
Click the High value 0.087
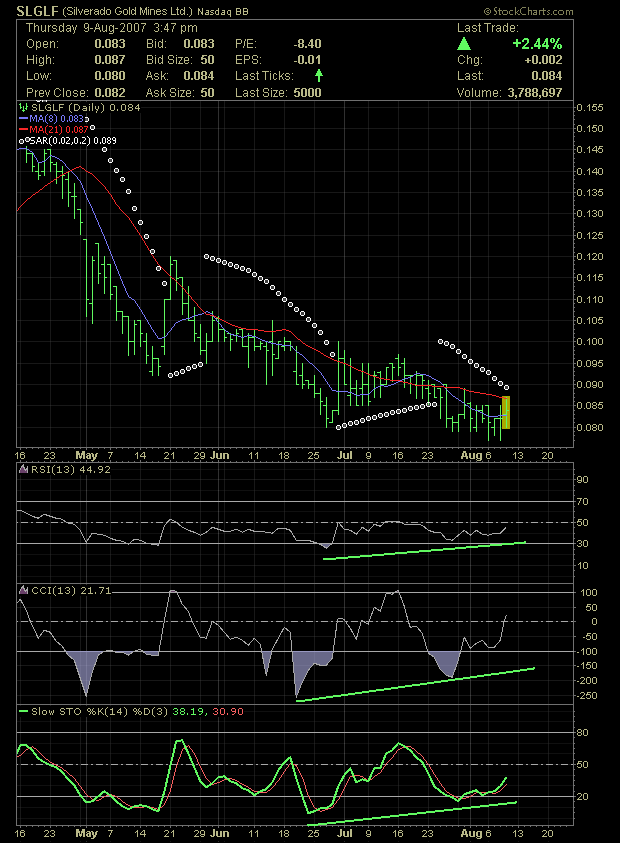(110, 60)
